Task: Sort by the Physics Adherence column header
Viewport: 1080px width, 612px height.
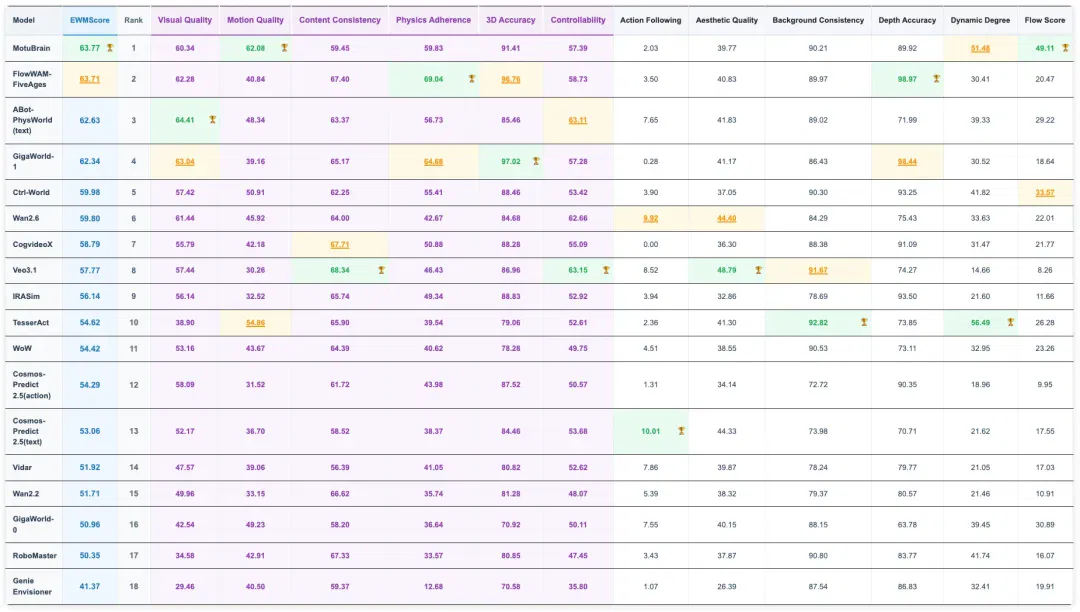Action: click(433, 20)
